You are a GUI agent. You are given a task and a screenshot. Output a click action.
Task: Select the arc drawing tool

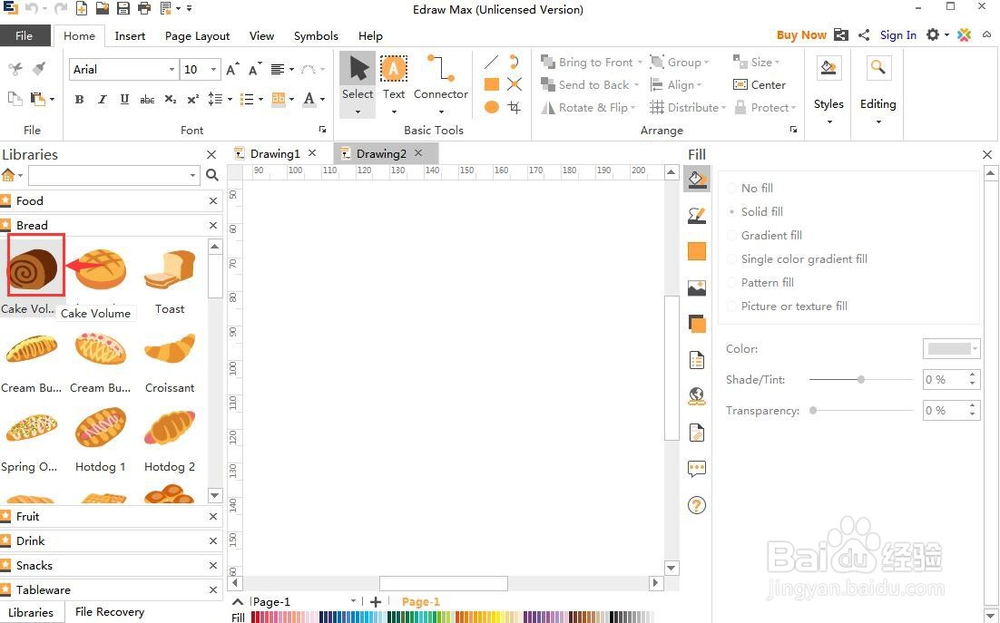pos(514,62)
